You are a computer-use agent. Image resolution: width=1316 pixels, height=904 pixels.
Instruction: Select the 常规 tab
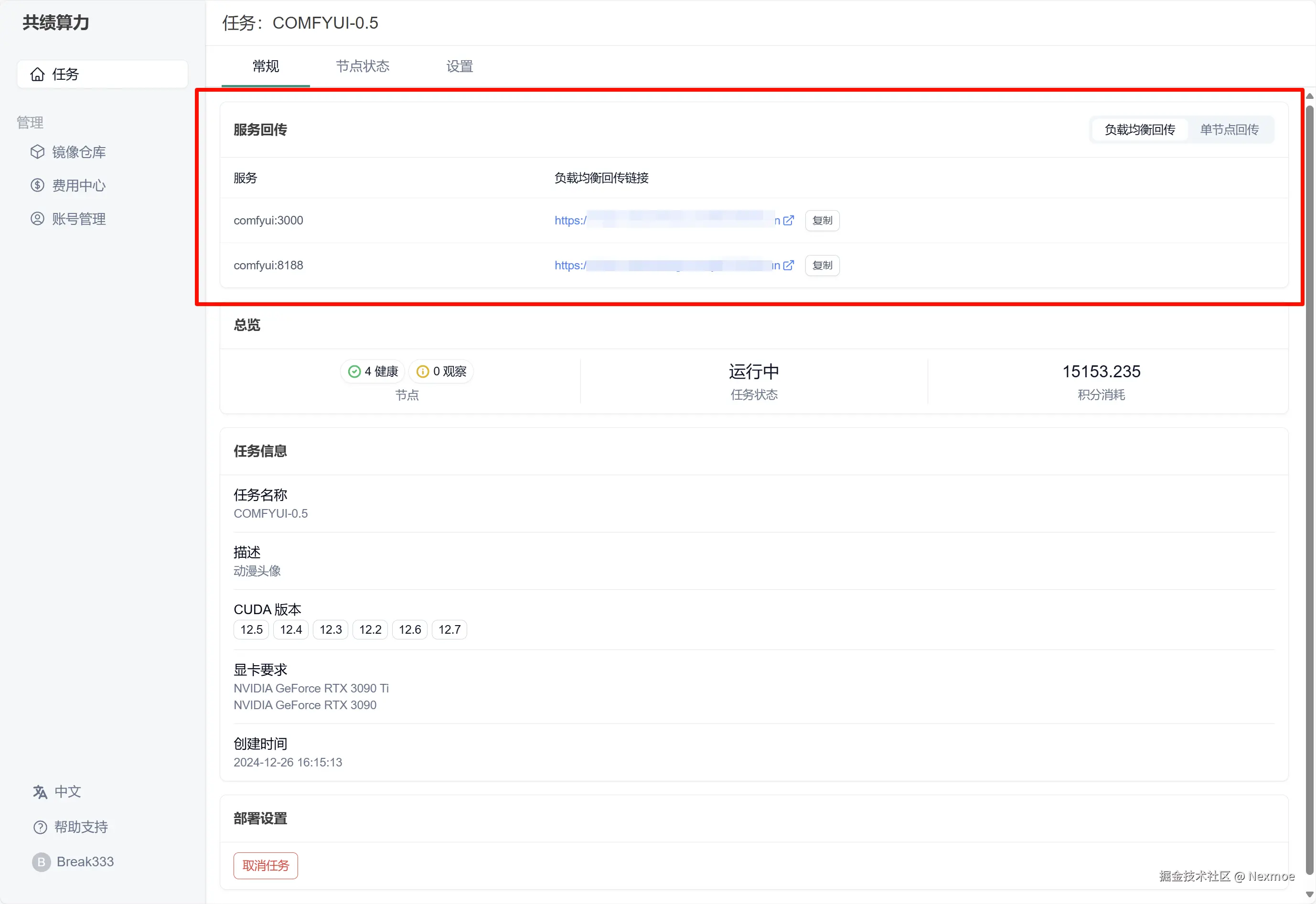pos(265,66)
